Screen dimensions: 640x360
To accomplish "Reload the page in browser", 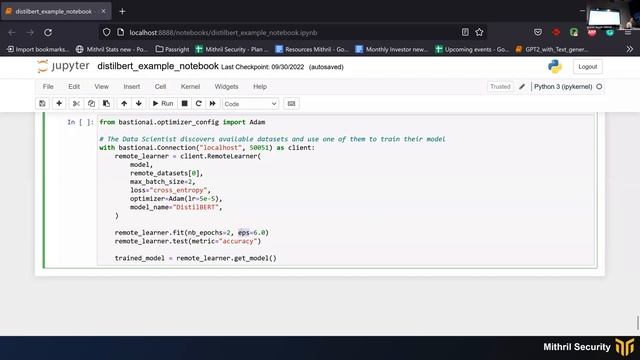I will (48, 32).
